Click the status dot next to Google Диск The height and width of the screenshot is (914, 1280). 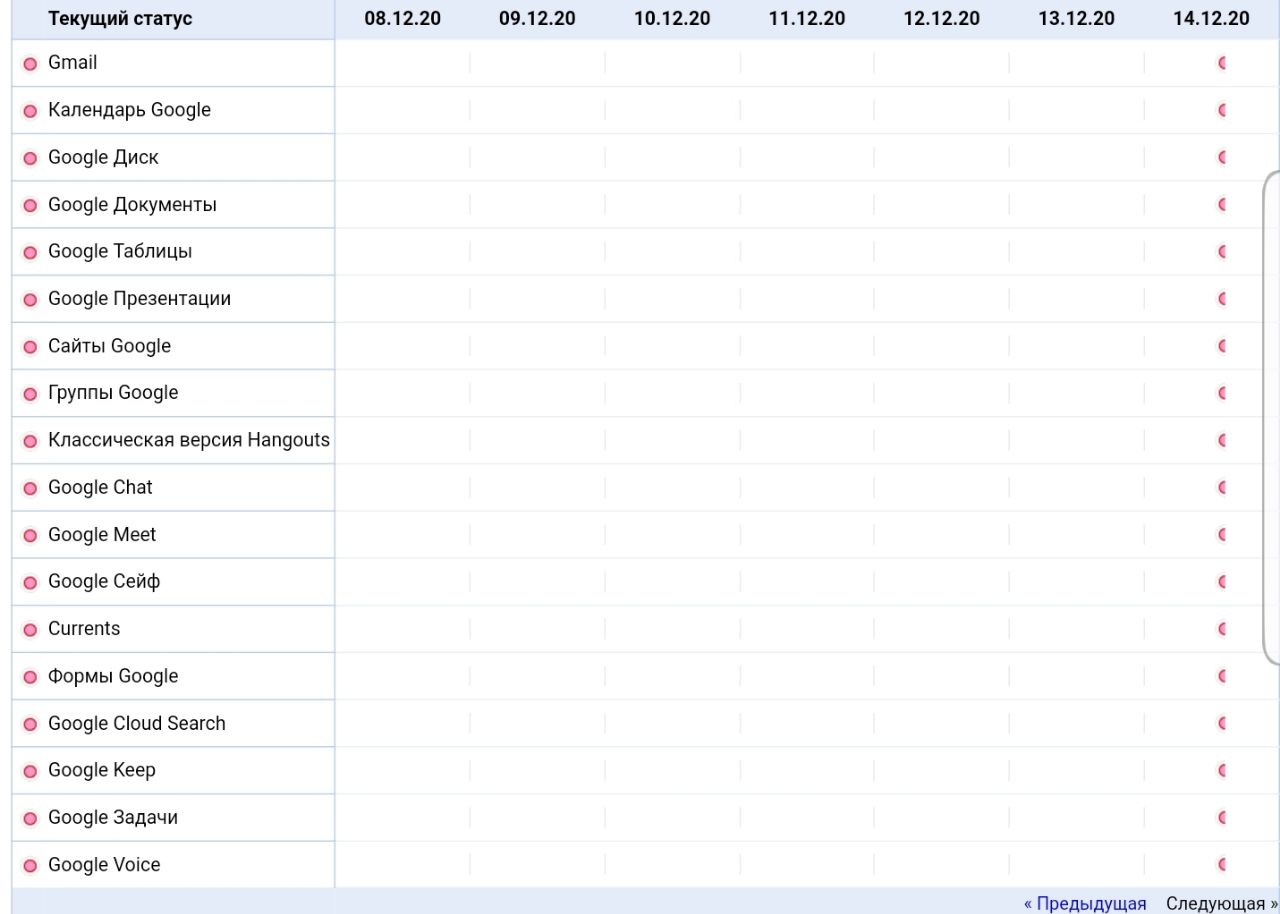30,158
